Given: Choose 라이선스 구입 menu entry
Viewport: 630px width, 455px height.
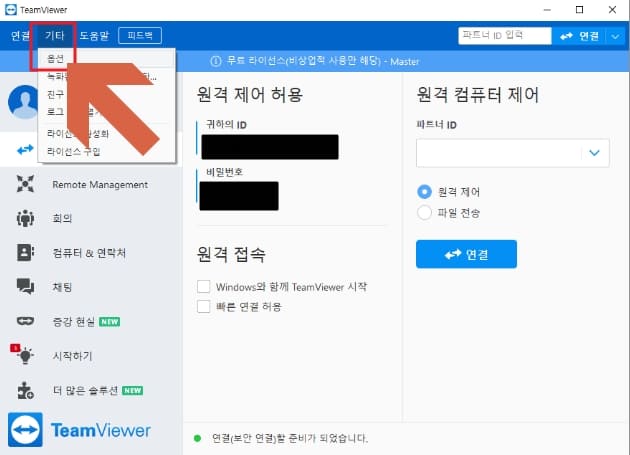Looking at the screenshot, I should tap(74, 152).
